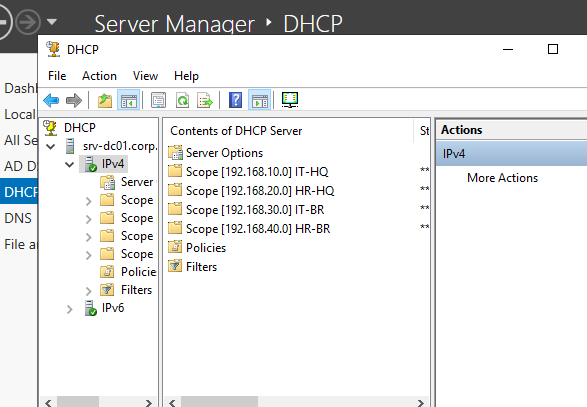Open the Action menu
The image size is (587, 407).
tap(99, 76)
